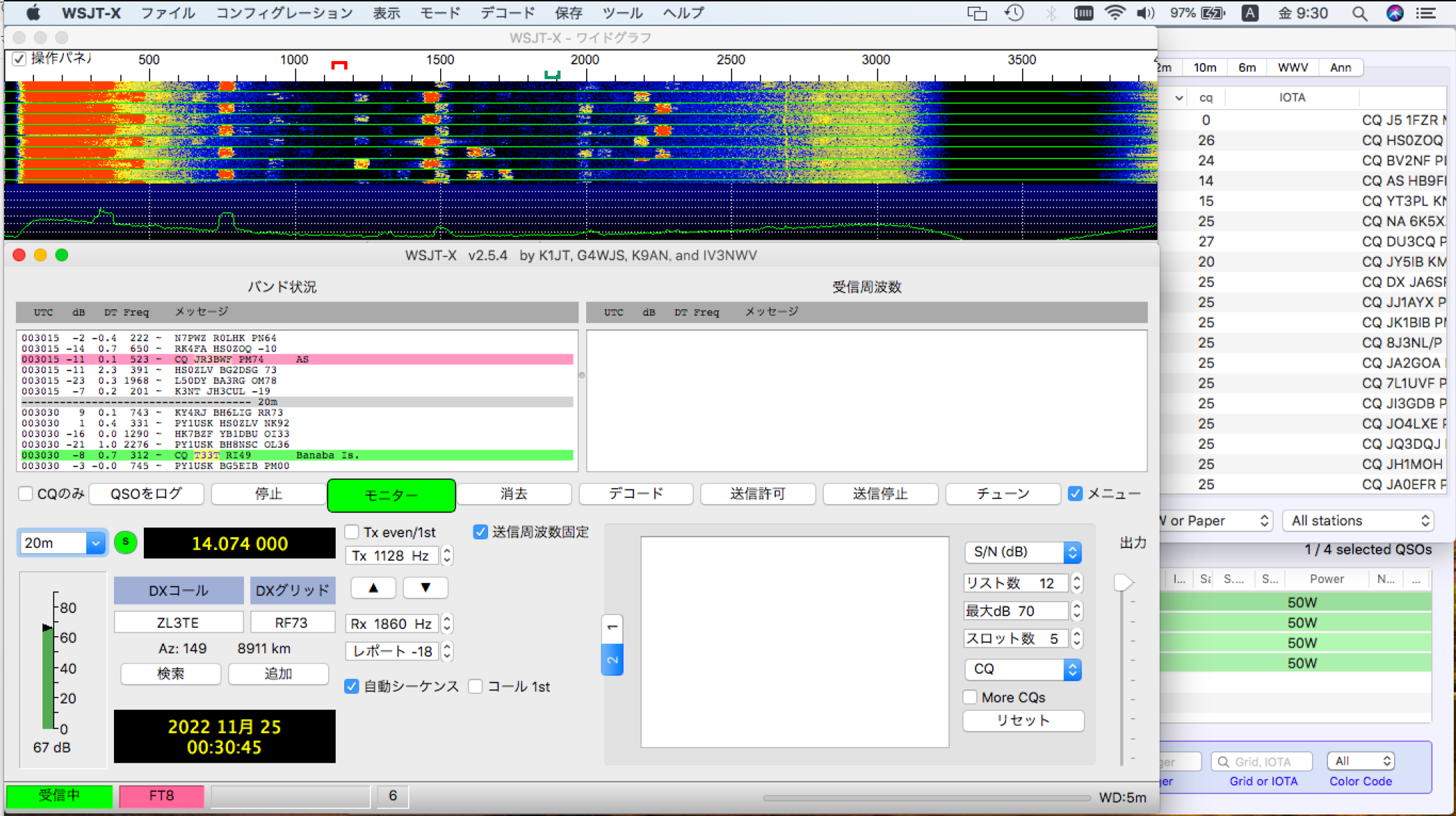
Task: Click the Wi-Fi status icon
Action: [1115, 13]
